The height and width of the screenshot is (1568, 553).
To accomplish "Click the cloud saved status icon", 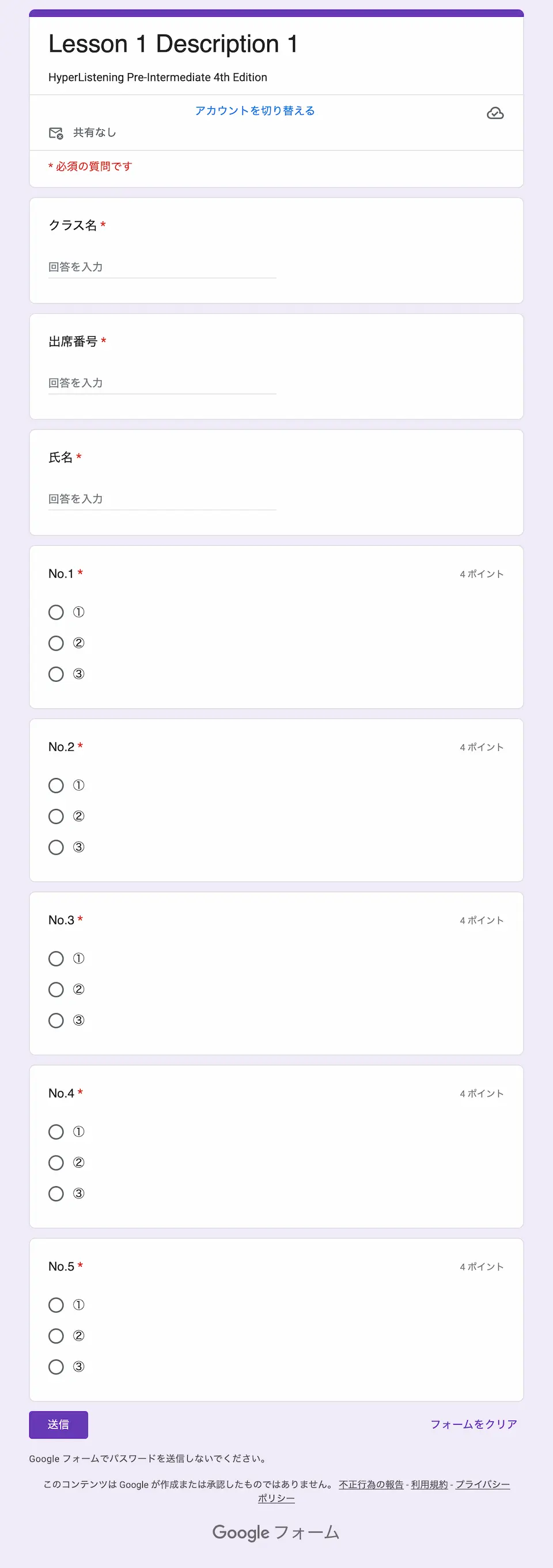I will click(x=495, y=113).
